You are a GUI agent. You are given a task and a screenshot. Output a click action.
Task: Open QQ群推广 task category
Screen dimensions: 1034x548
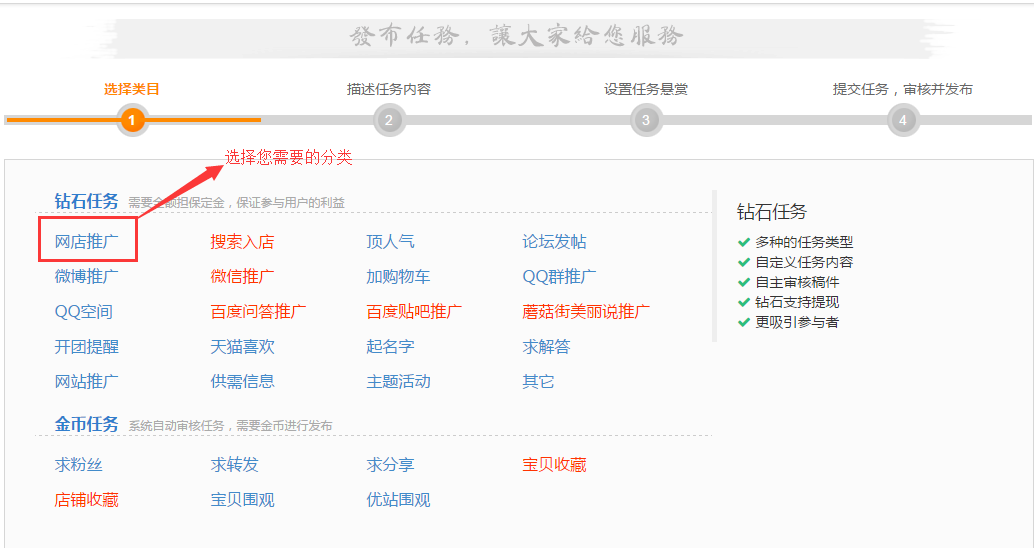coord(559,277)
